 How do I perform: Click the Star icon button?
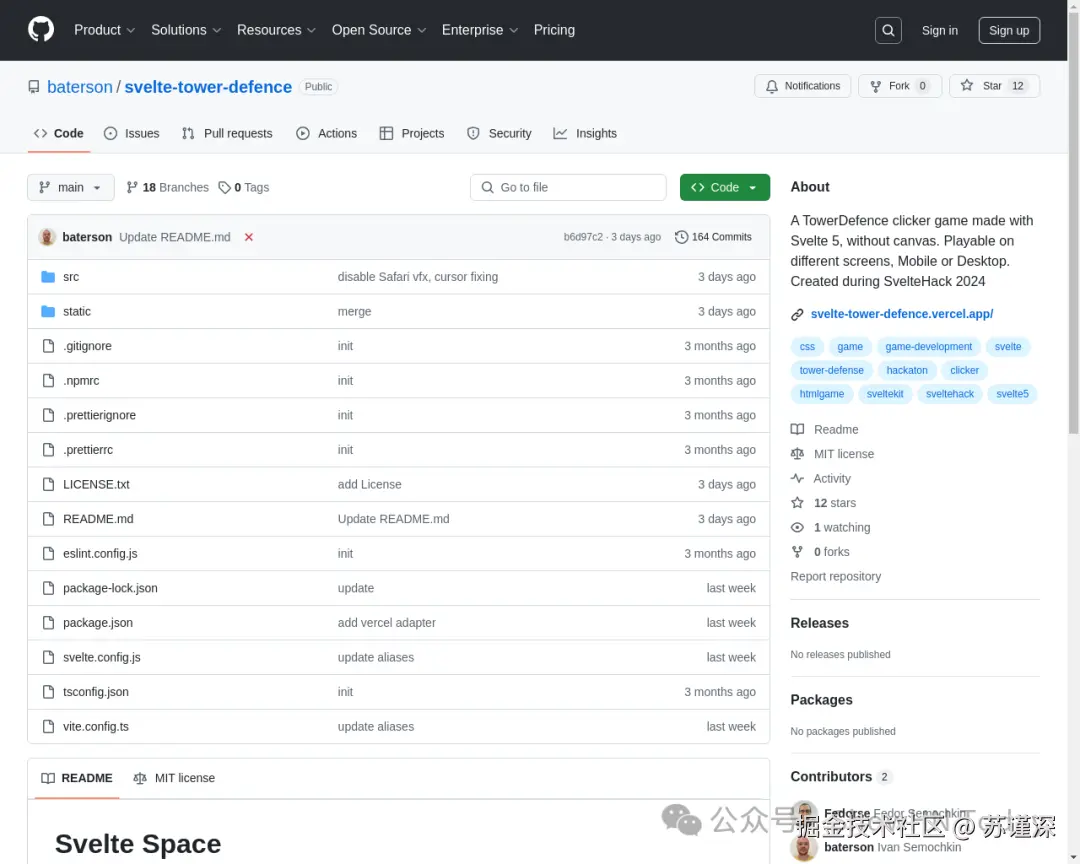point(967,85)
